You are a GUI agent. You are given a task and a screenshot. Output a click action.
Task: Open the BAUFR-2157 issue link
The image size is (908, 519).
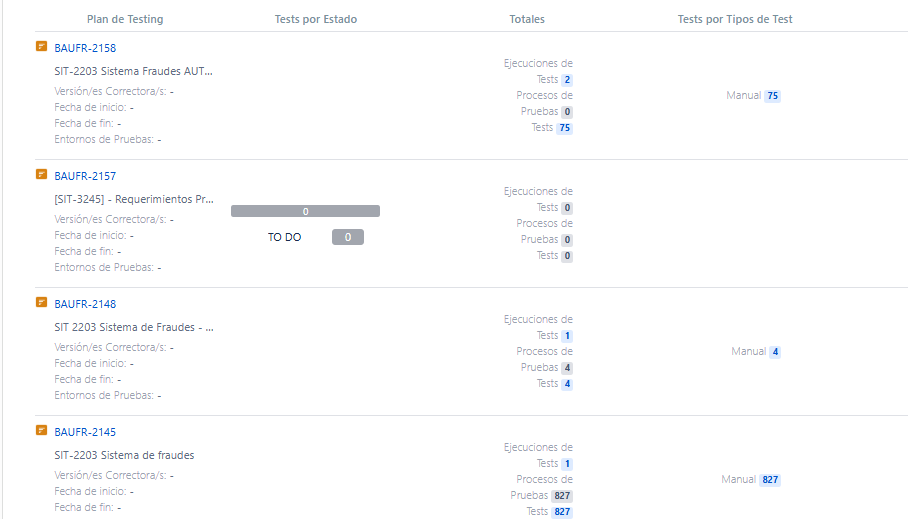[x=85, y=176]
